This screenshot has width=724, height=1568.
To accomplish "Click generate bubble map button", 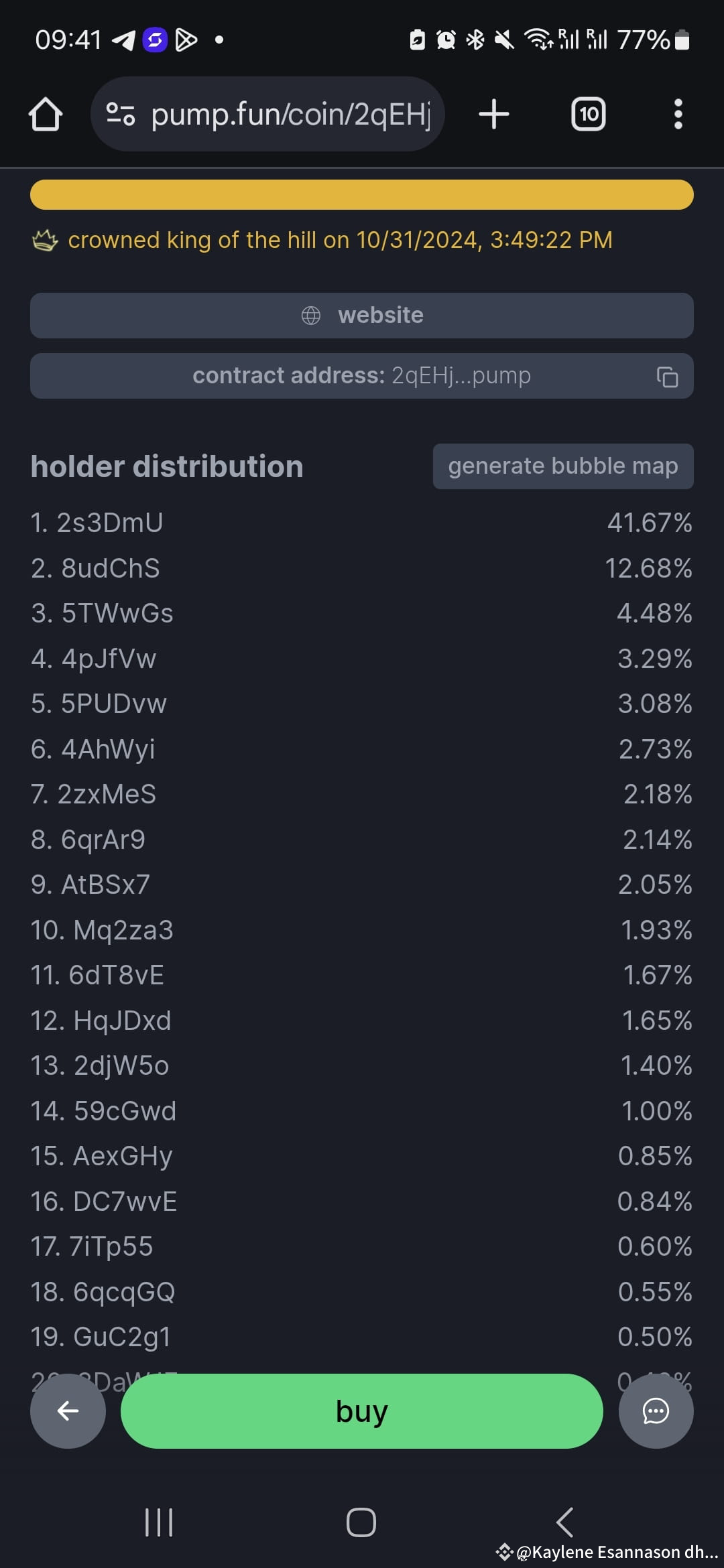I will tap(563, 466).
